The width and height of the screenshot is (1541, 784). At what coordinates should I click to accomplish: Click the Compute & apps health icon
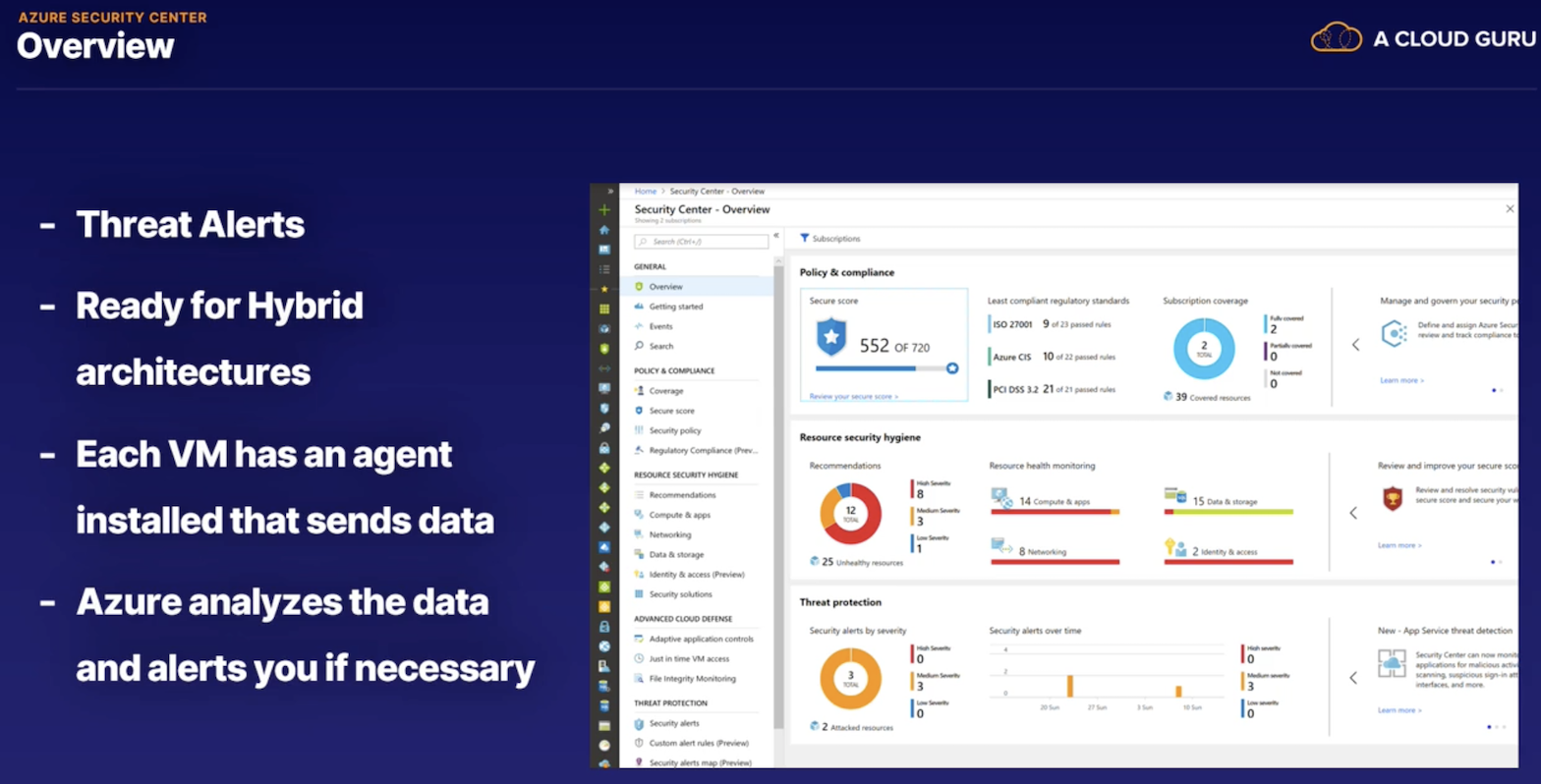1001,496
